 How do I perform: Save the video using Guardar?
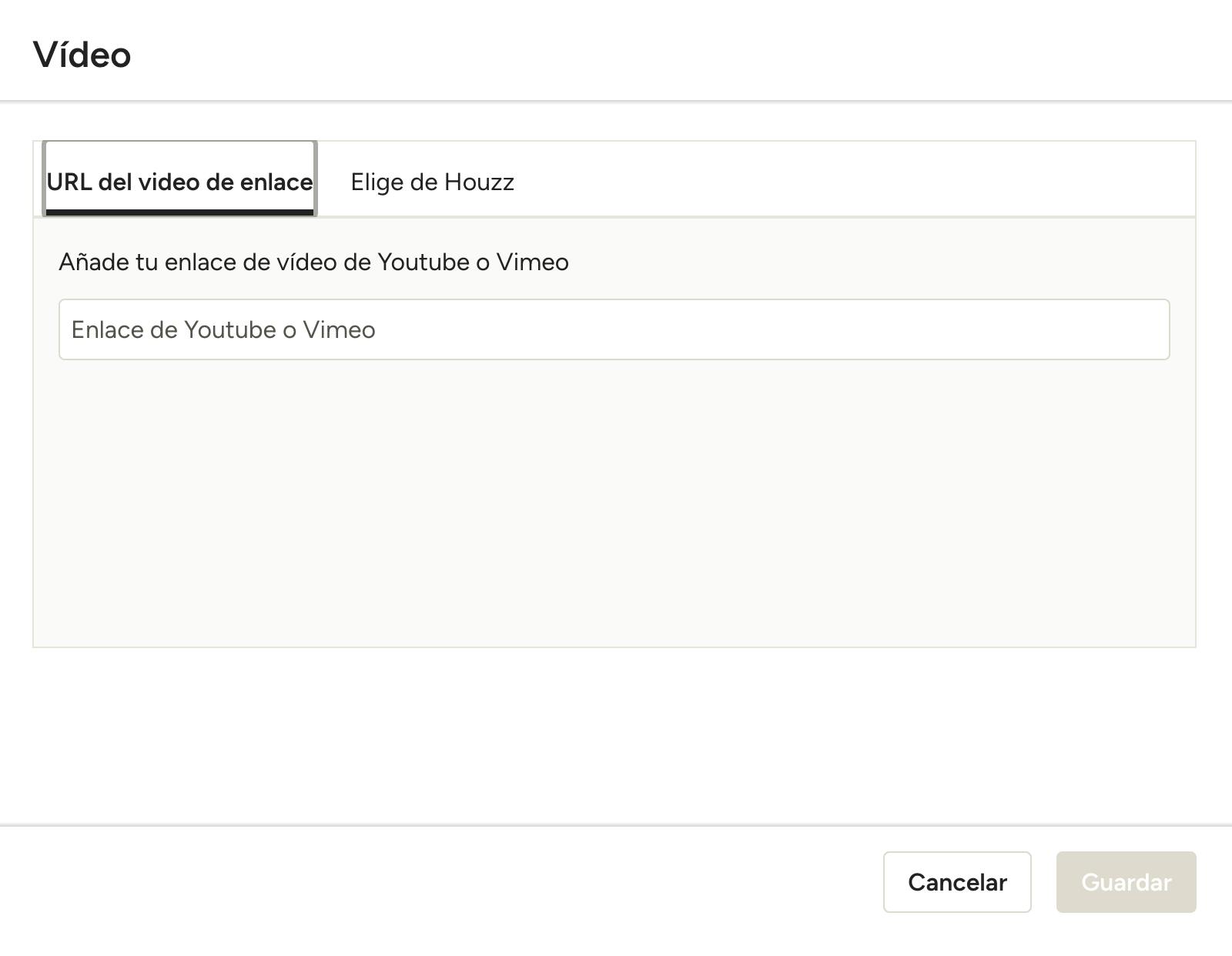(x=1126, y=882)
